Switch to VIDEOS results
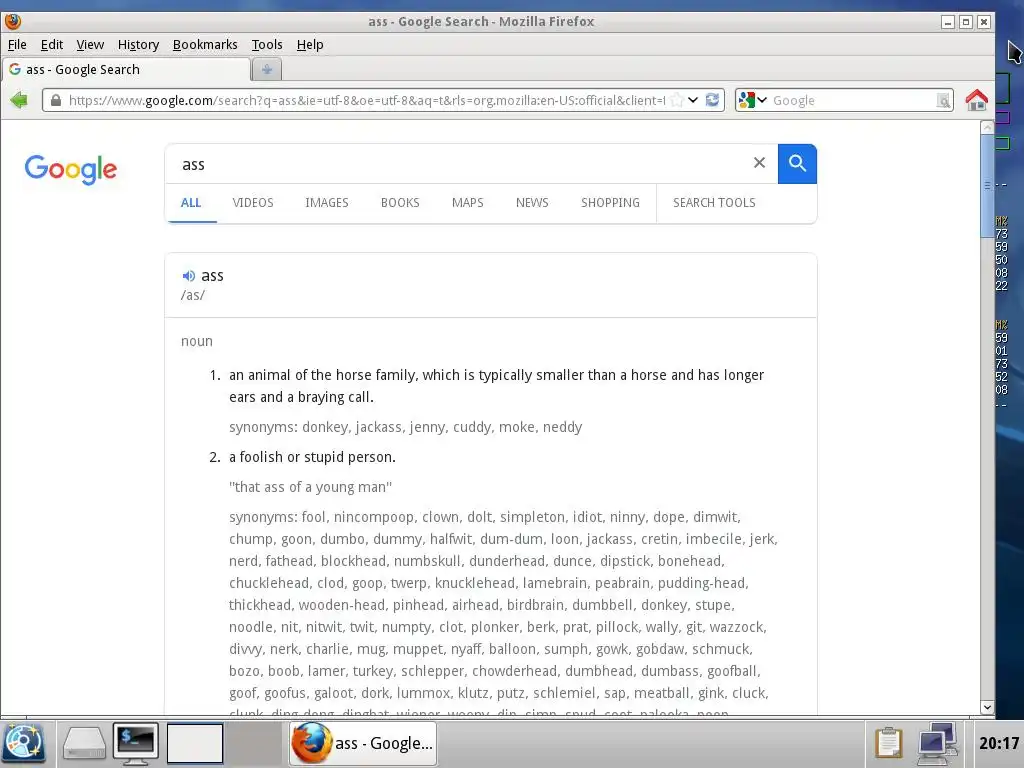This screenshot has width=1024, height=768. click(253, 202)
